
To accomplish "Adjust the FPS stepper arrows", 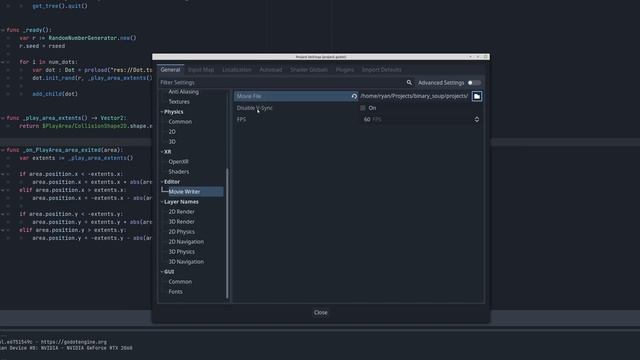I will (476, 120).
